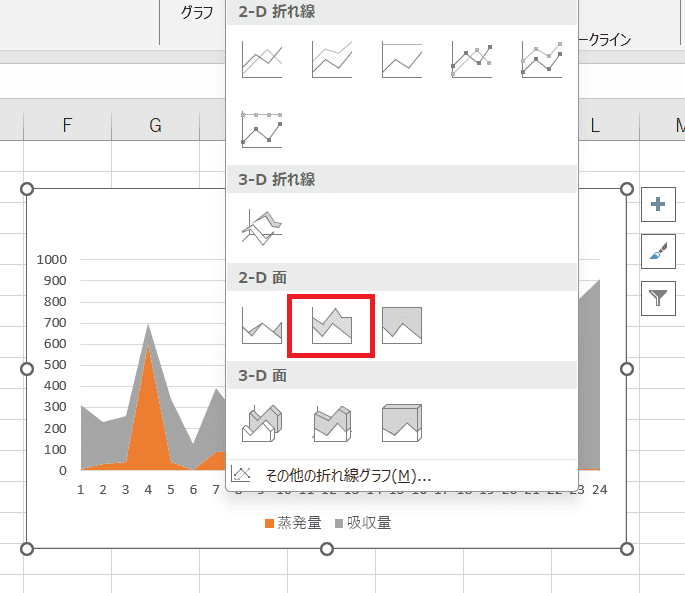The image size is (685, 593).
Task: Click the 0 vertical axis label
Action: (63, 471)
